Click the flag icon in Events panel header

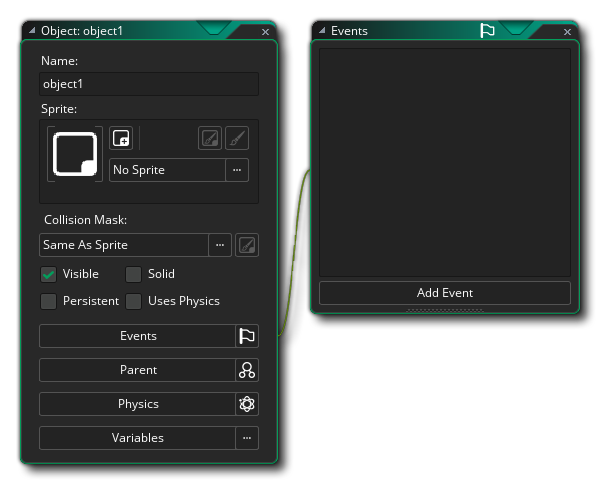pyautogui.click(x=487, y=31)
